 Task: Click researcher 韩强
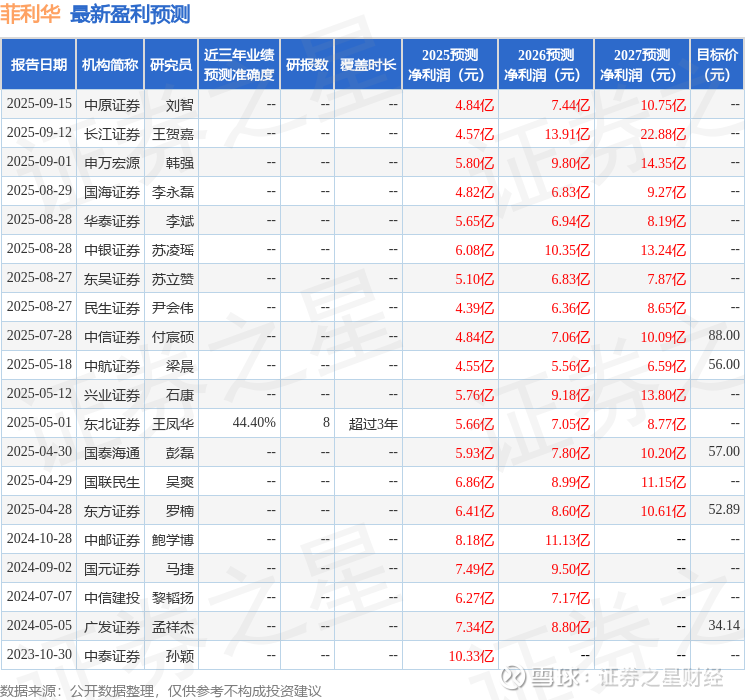pos(180,163)
